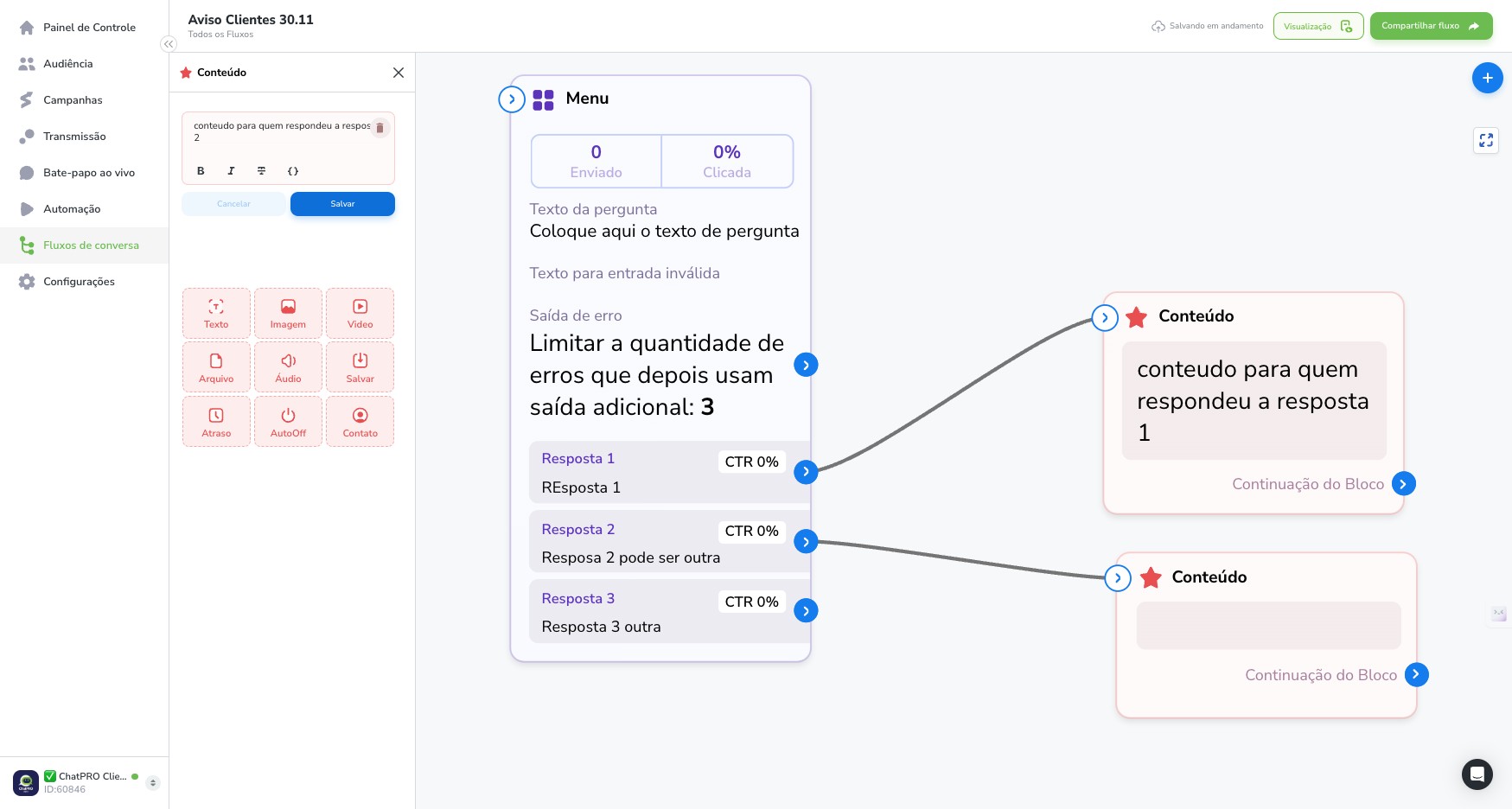Go to Campanhas section

point(73,100)
